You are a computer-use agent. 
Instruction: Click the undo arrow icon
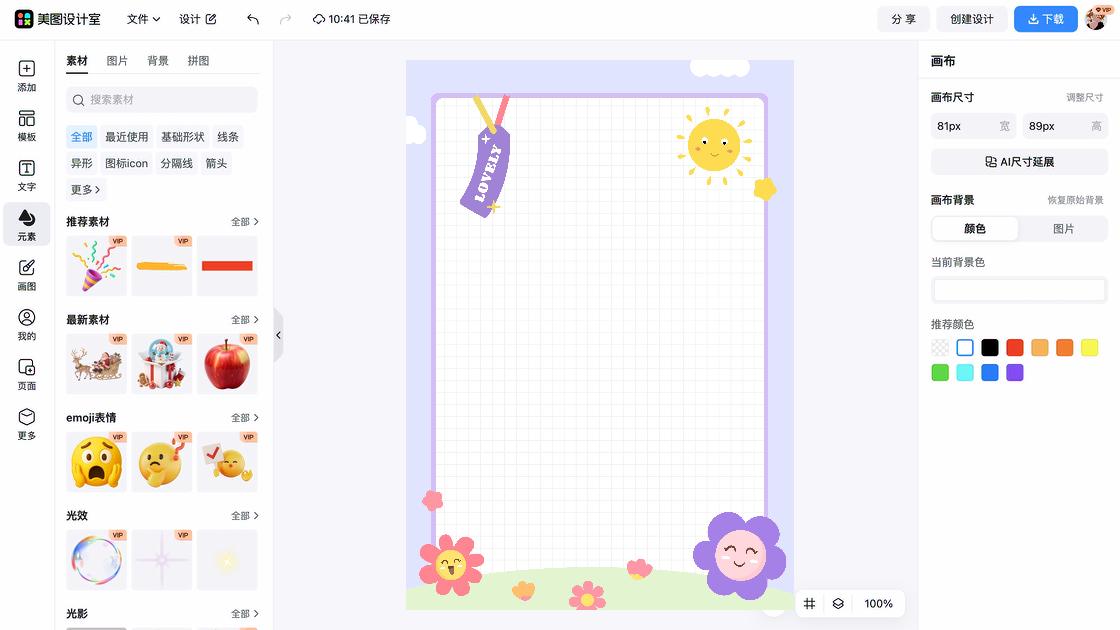[253, 19]
